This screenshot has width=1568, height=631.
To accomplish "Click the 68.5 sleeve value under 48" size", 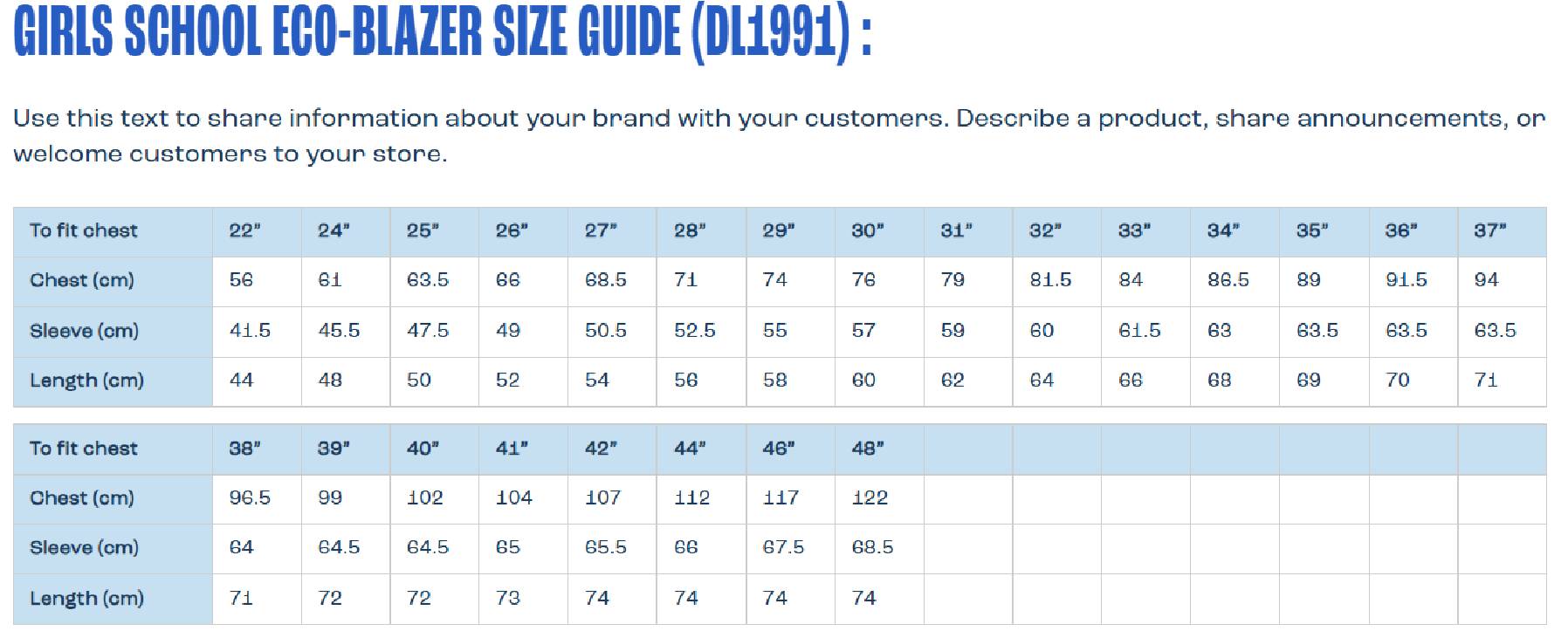I will tap(872, 548).
